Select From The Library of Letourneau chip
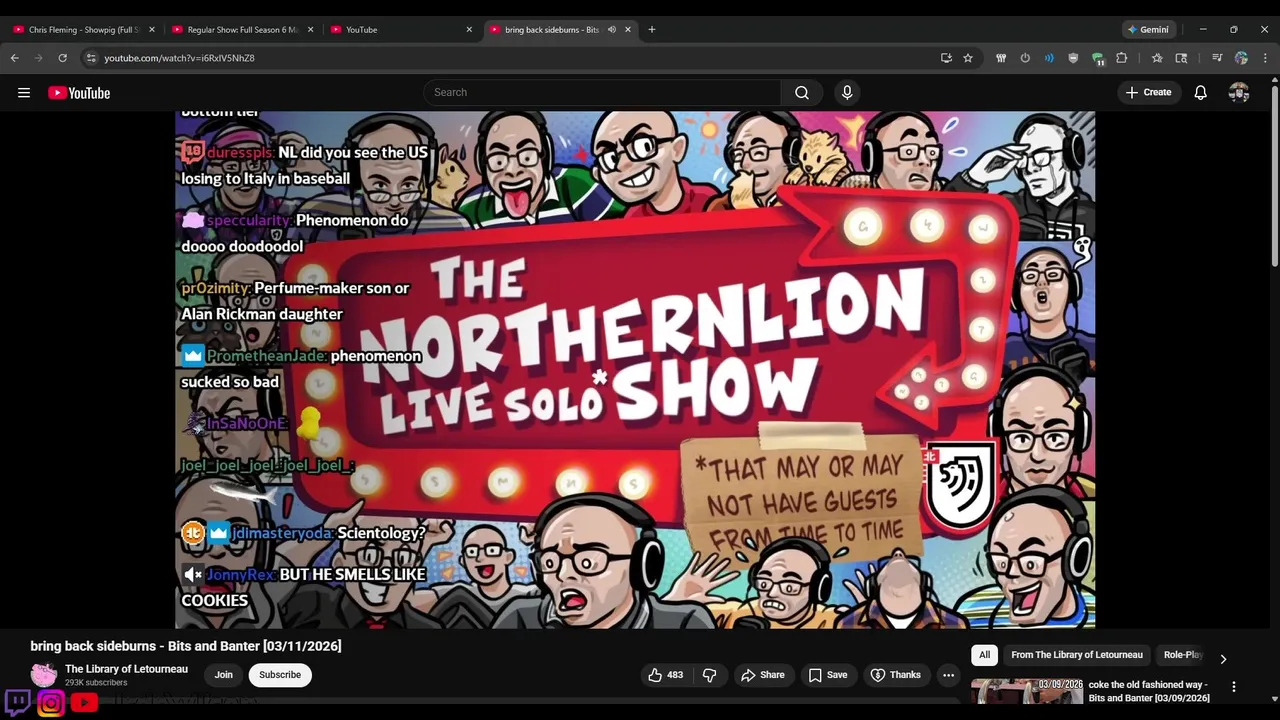This screenshot has width=1280, height=720. pos(1077,655)
